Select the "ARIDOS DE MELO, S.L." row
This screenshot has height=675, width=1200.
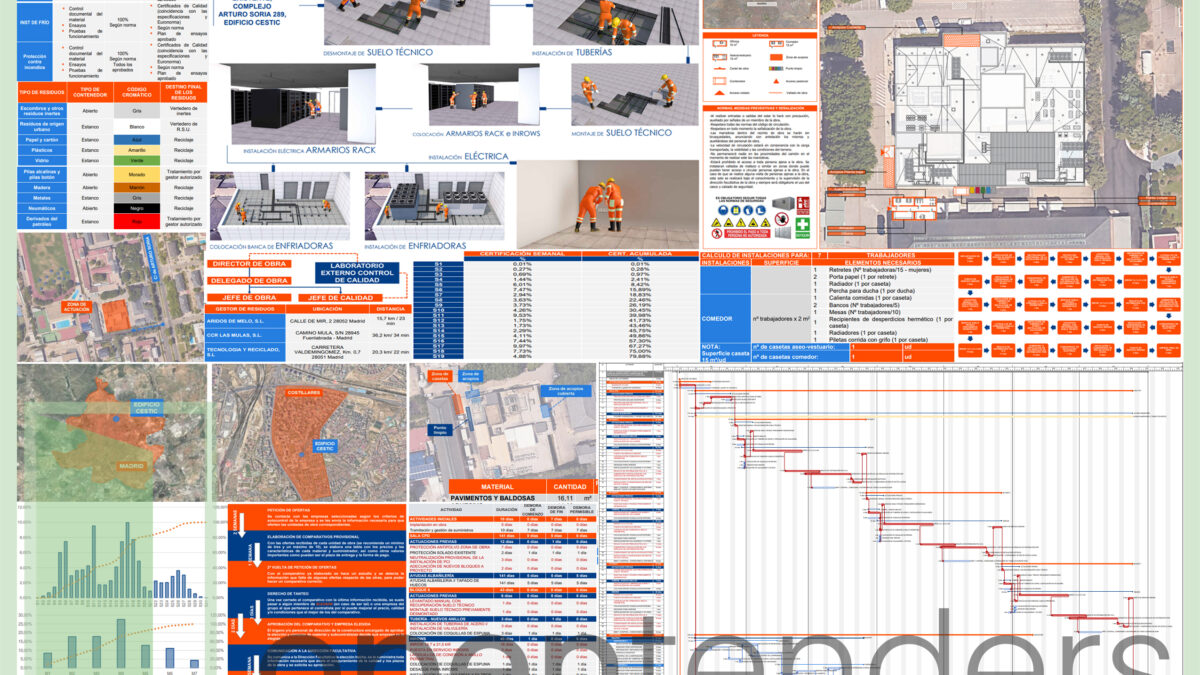click(x=308, y=319)
